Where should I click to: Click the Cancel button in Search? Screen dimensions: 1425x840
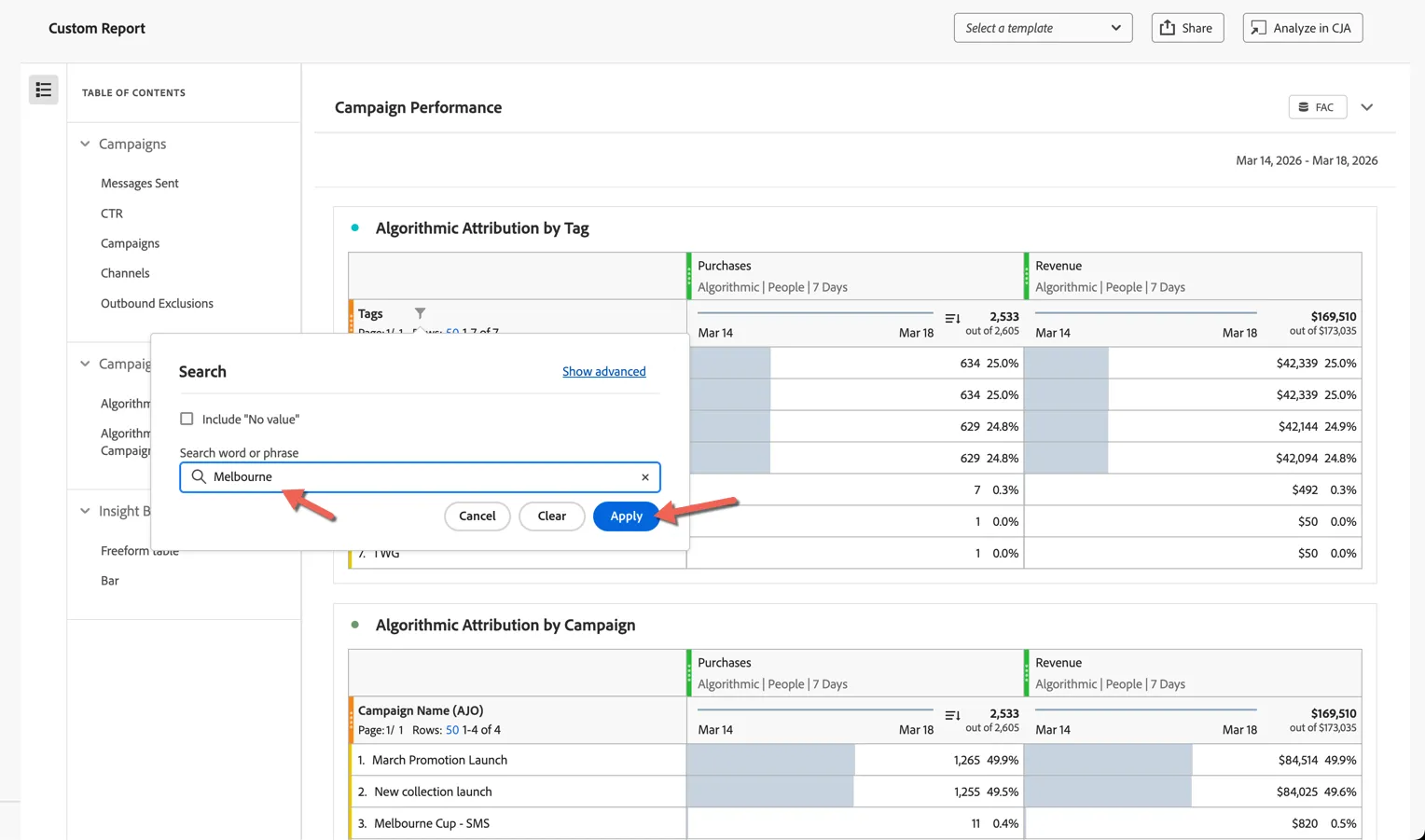tap(477, 516)
